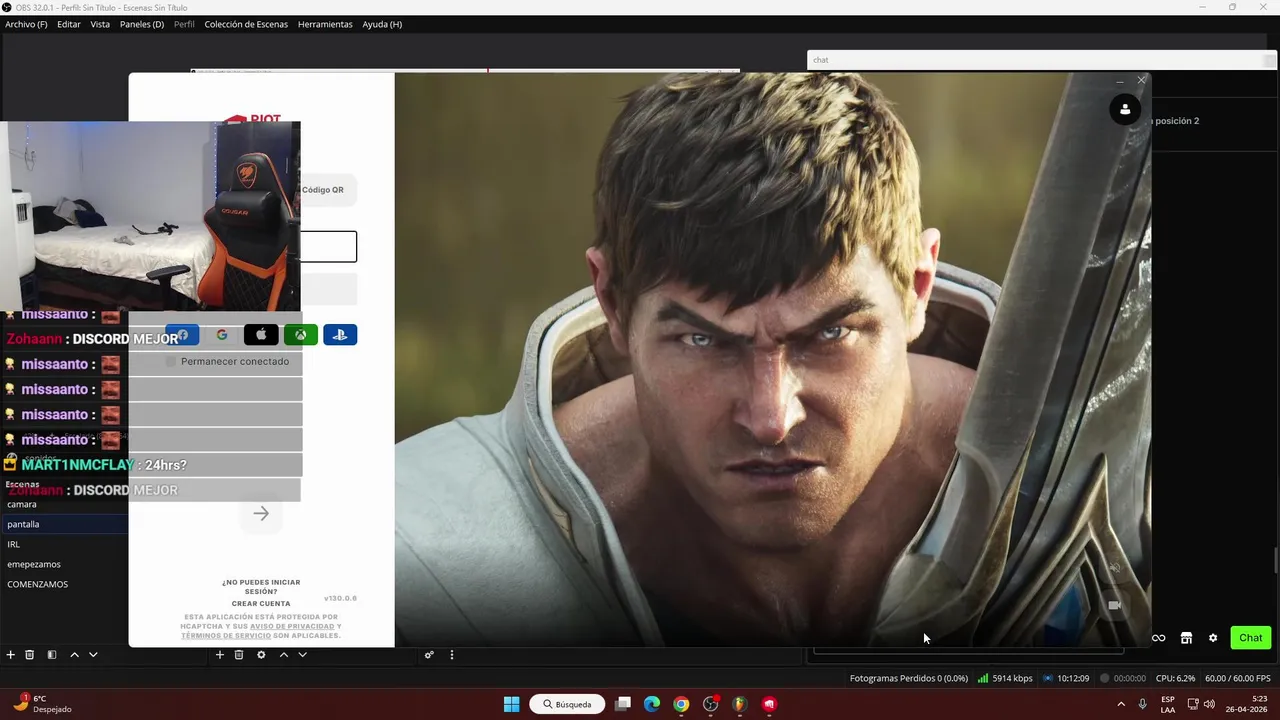Move source down with arrow
The height and width of the screenshot is (720, 1280).
[x=302, y=655]
